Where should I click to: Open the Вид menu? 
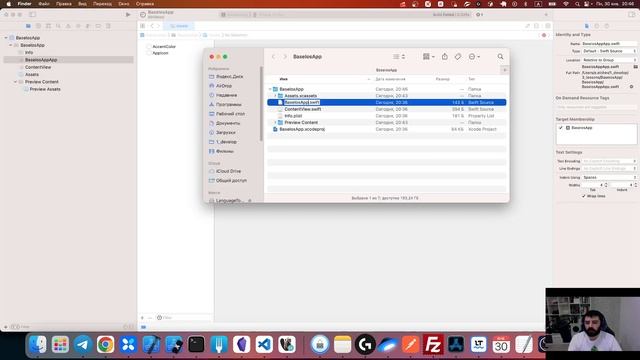82,4
